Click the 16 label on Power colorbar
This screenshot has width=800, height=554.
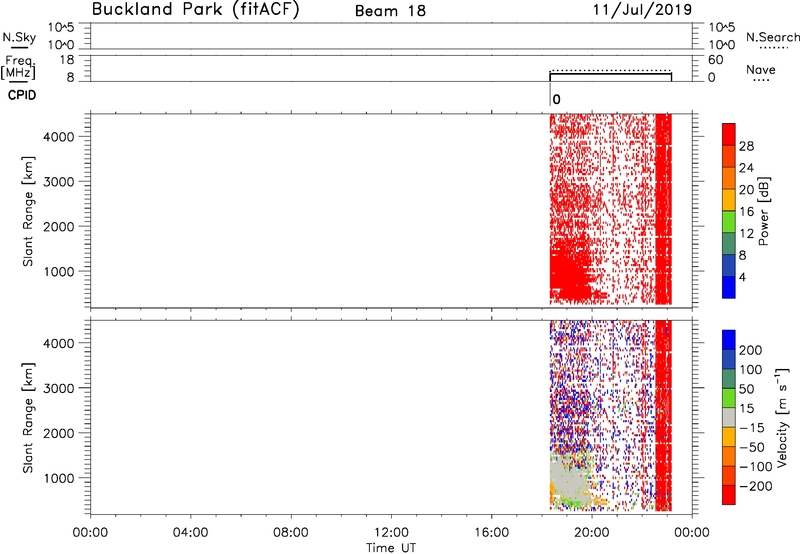(746, 212)
